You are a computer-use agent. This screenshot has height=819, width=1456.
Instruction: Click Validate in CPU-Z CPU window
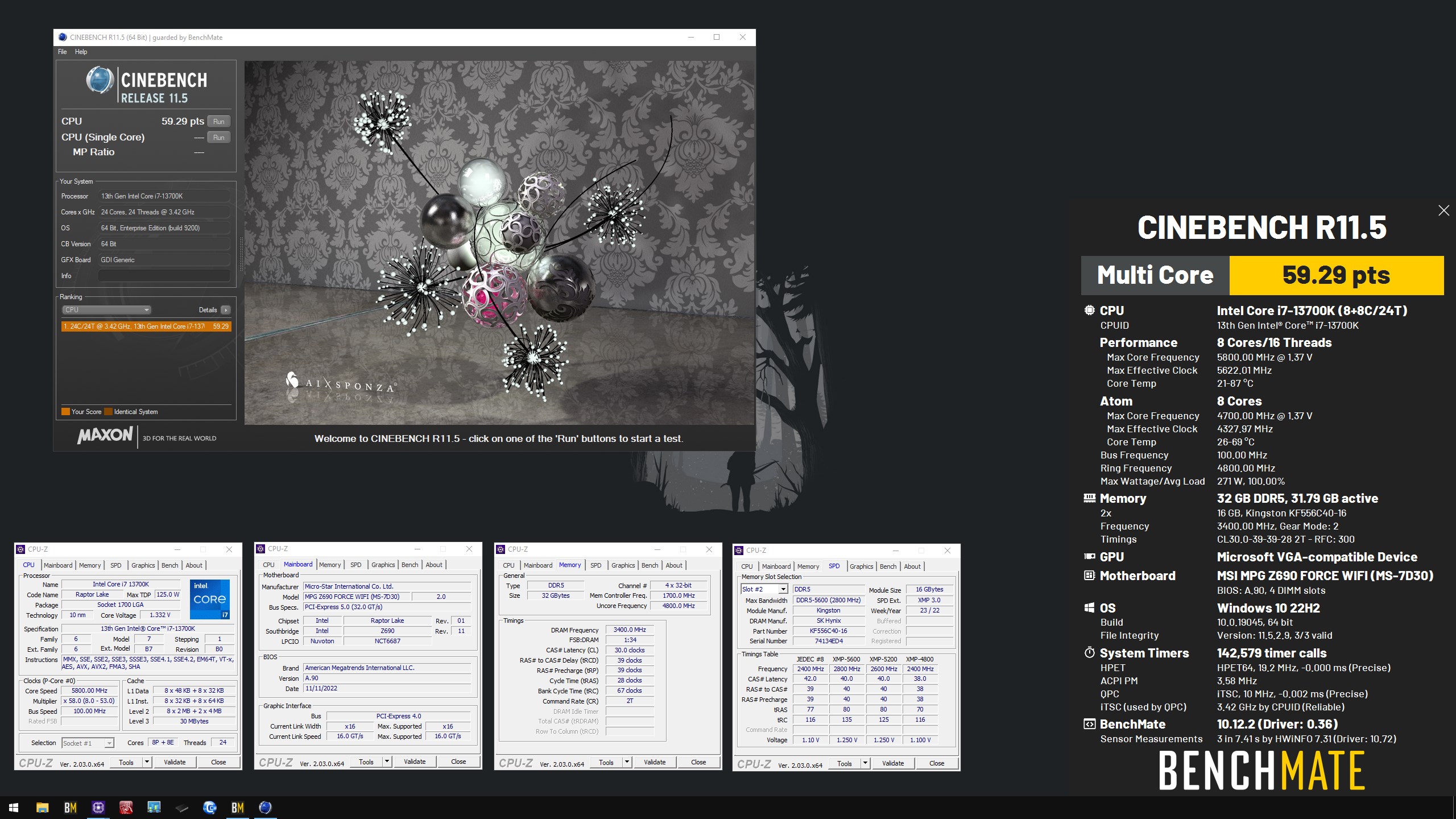(175, 762)
